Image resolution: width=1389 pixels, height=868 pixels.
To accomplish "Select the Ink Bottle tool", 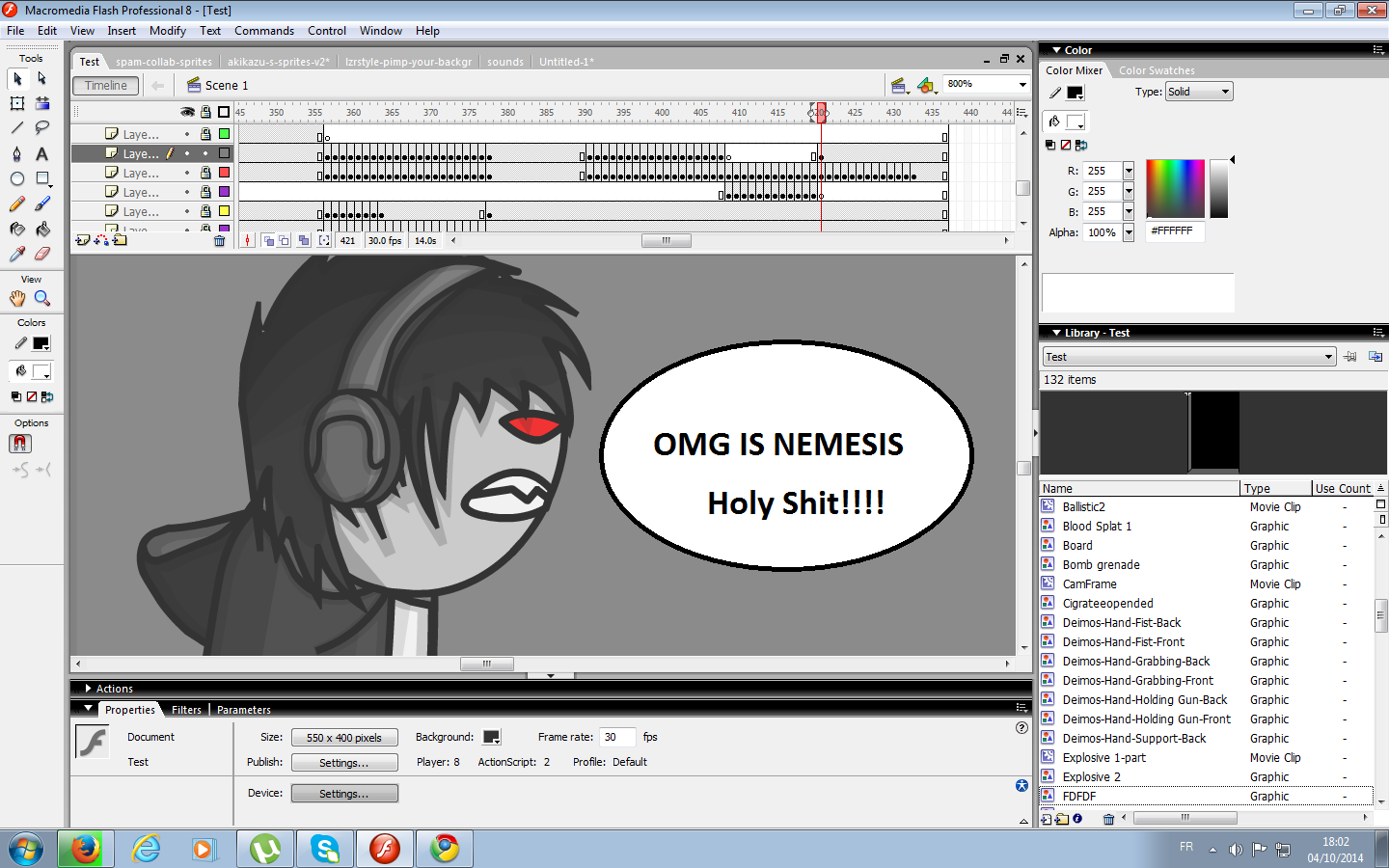I will click(x=17, y=229).
